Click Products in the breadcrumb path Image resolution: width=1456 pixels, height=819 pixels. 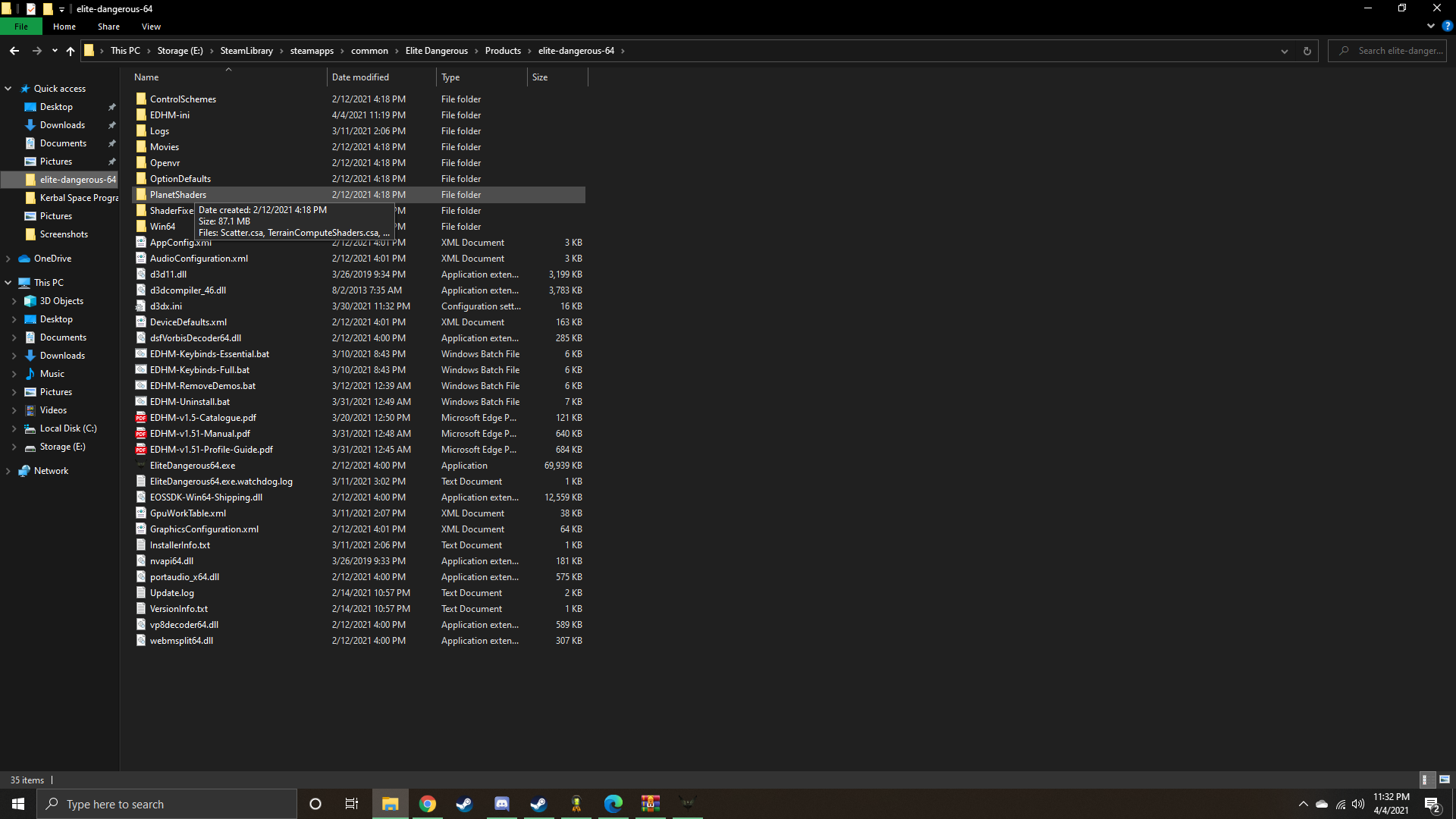[x=503, y=51]
